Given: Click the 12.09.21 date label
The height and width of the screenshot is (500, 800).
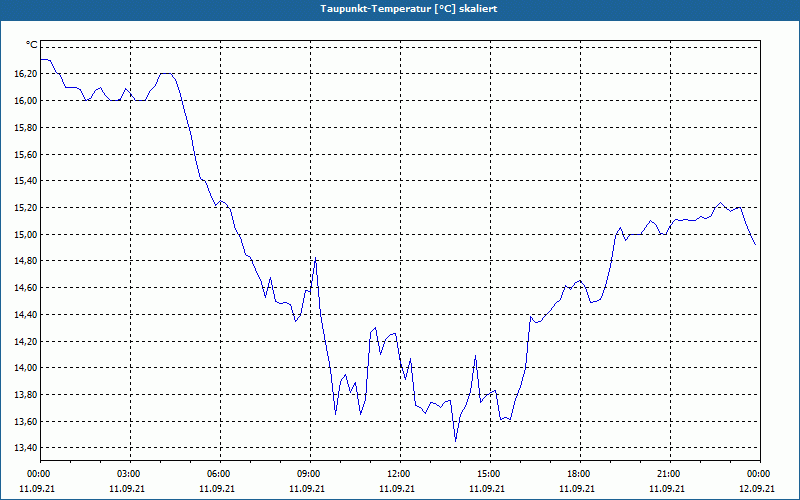Looking at the screenshot, I should (x=757, y=488).
